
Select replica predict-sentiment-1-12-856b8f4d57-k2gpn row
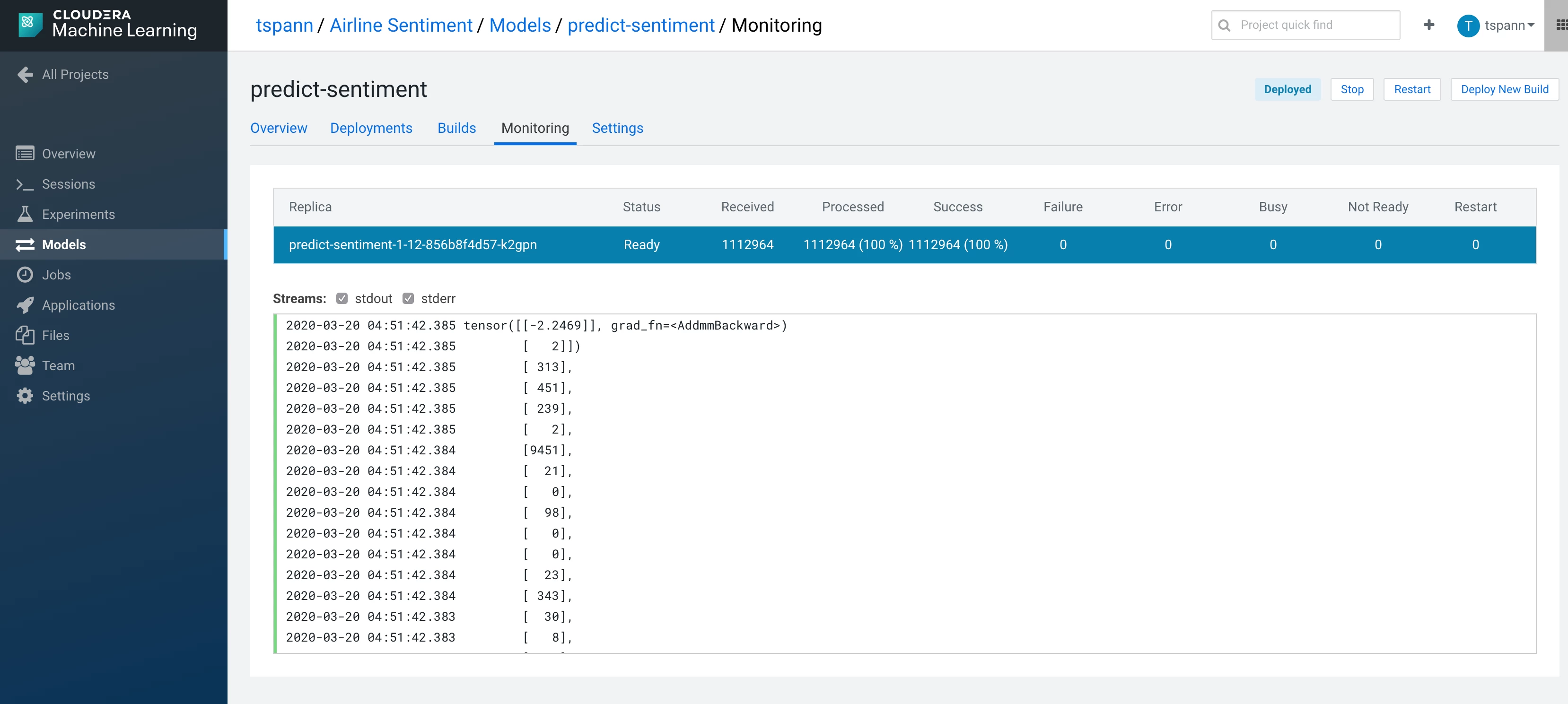point(904,244)
